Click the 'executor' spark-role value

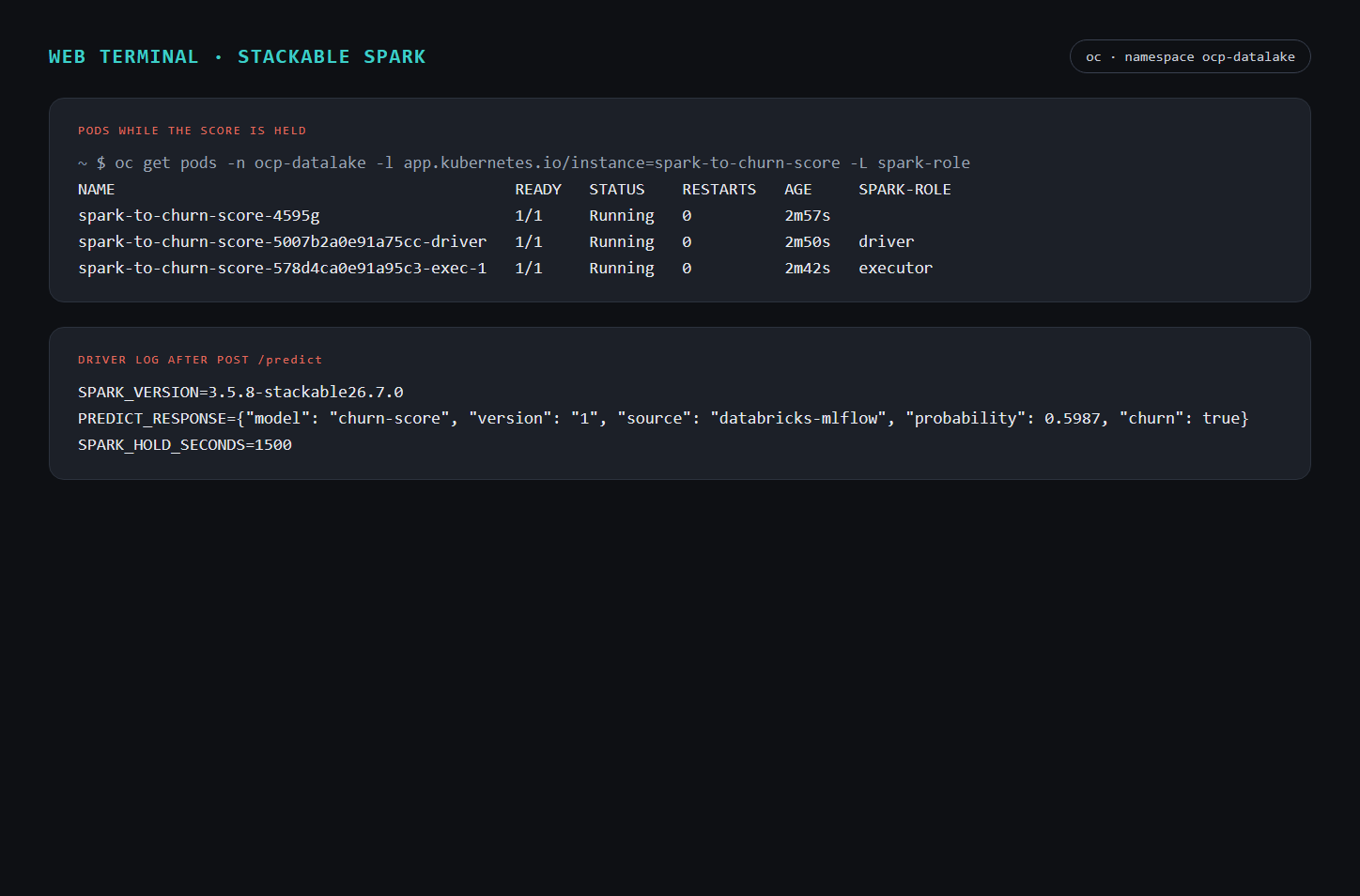[x=896, y=268]
